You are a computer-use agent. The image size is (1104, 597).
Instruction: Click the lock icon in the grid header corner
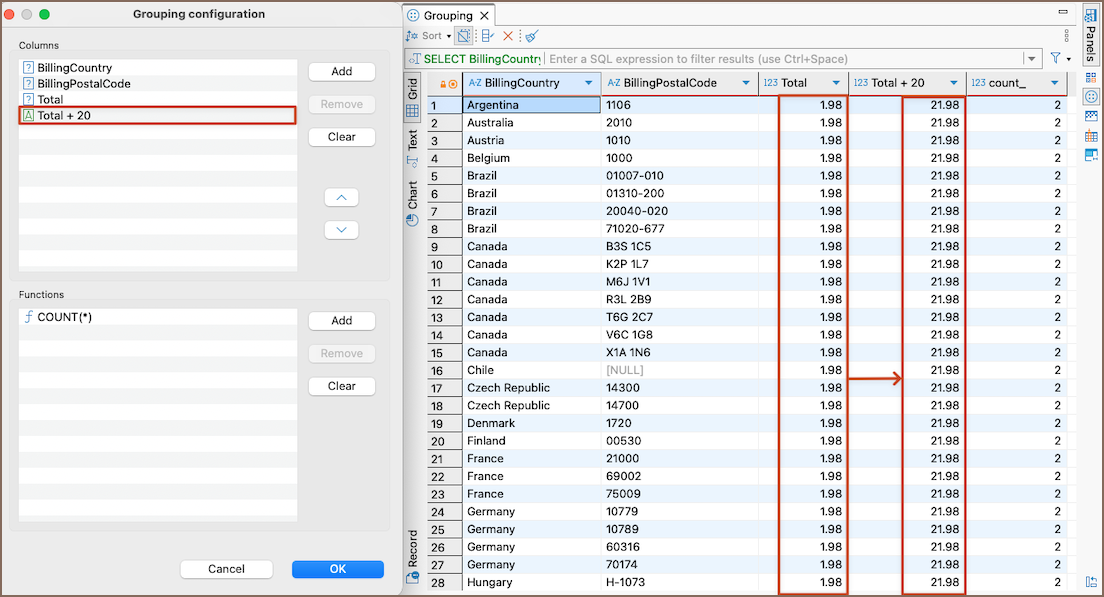coord(443,84)
